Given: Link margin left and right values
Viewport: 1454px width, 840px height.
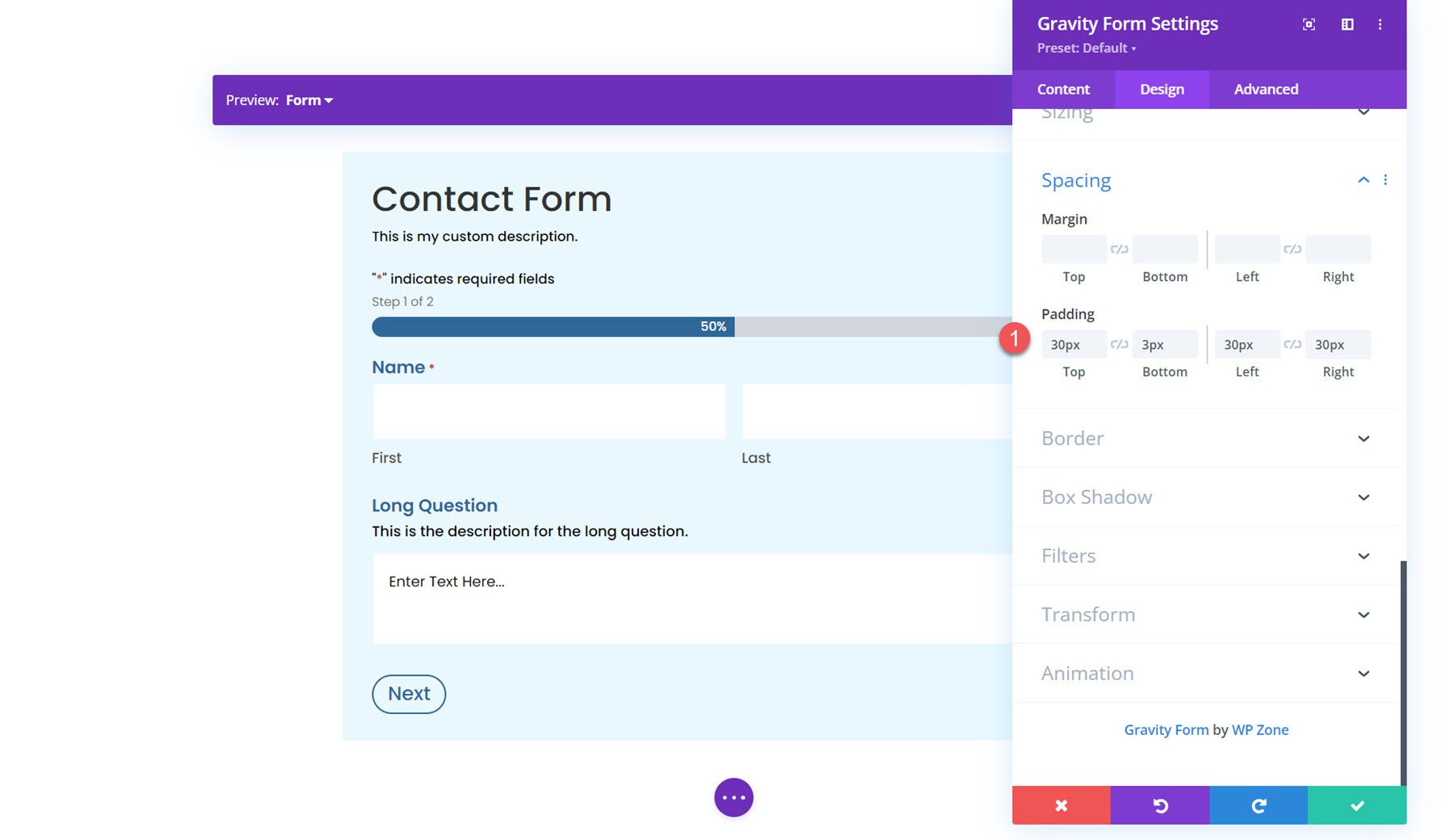Looking at the screenshot, I should click(x=1292, y=249).
